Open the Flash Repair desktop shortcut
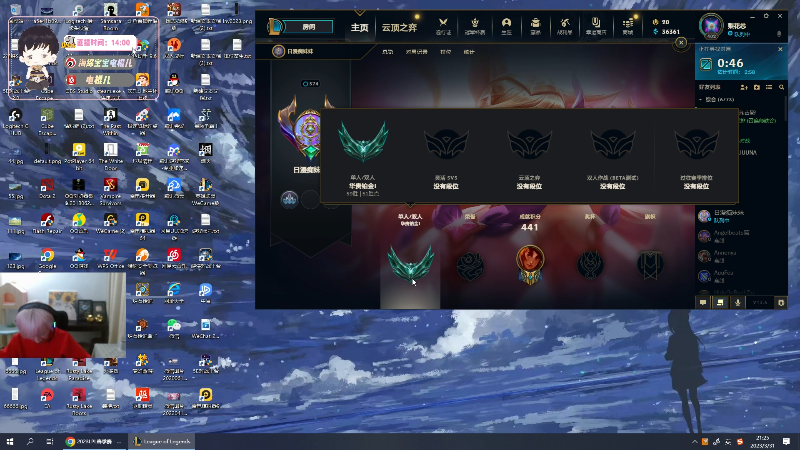Screen dimensions: 800x450 [x=47, y=223]
